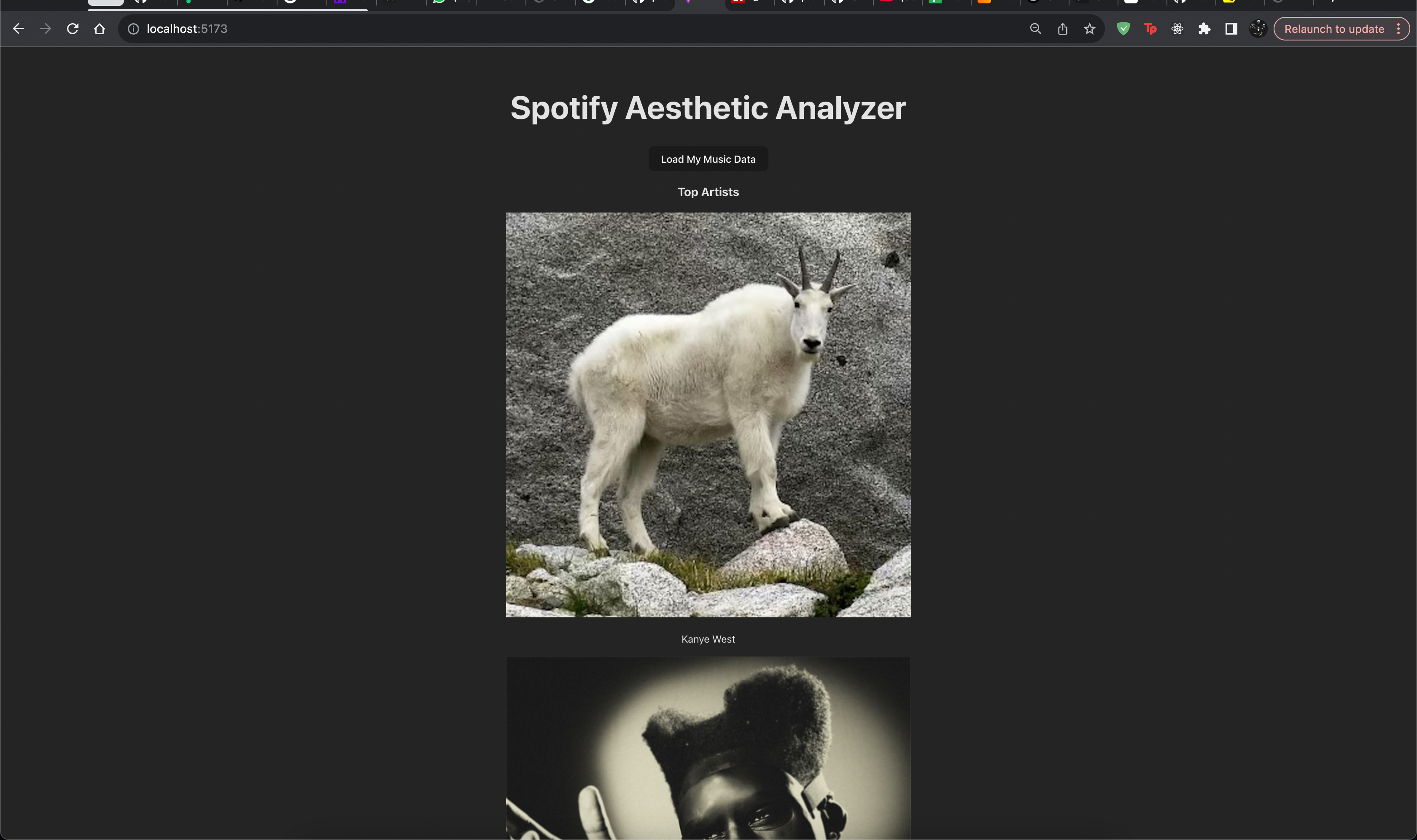Image resolution: width=1417 pixels, height=840 pixels.
Task: Toggle the browser side panel
Action: pos(1231,29)
